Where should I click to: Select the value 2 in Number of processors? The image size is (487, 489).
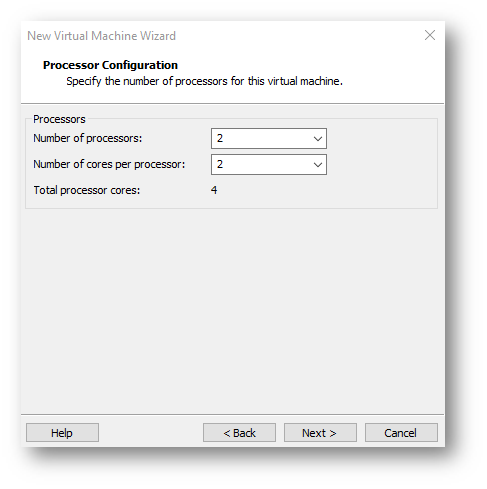pos(220,138)
